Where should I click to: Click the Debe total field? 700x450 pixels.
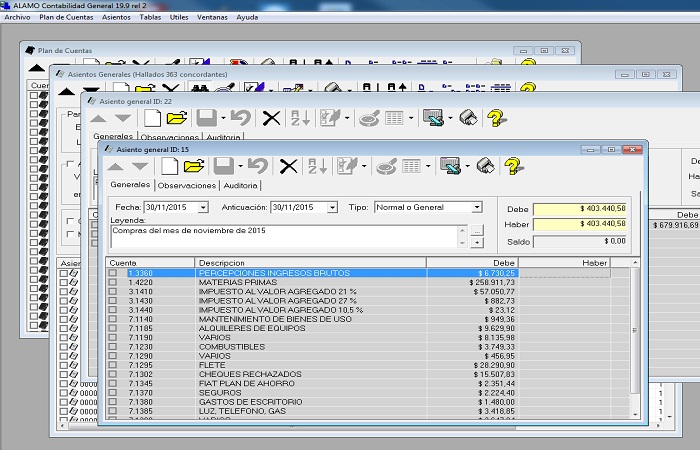click(x=580, y=208)
